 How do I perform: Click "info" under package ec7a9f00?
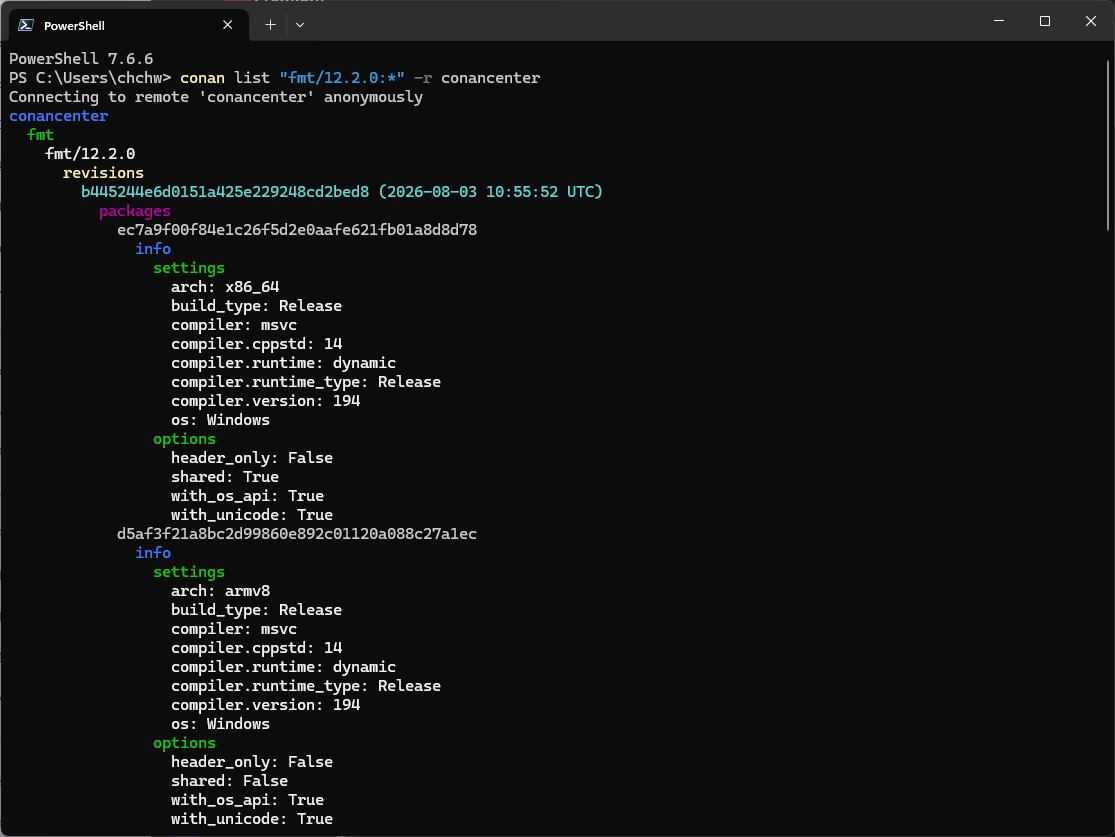[x=153, y=249]
